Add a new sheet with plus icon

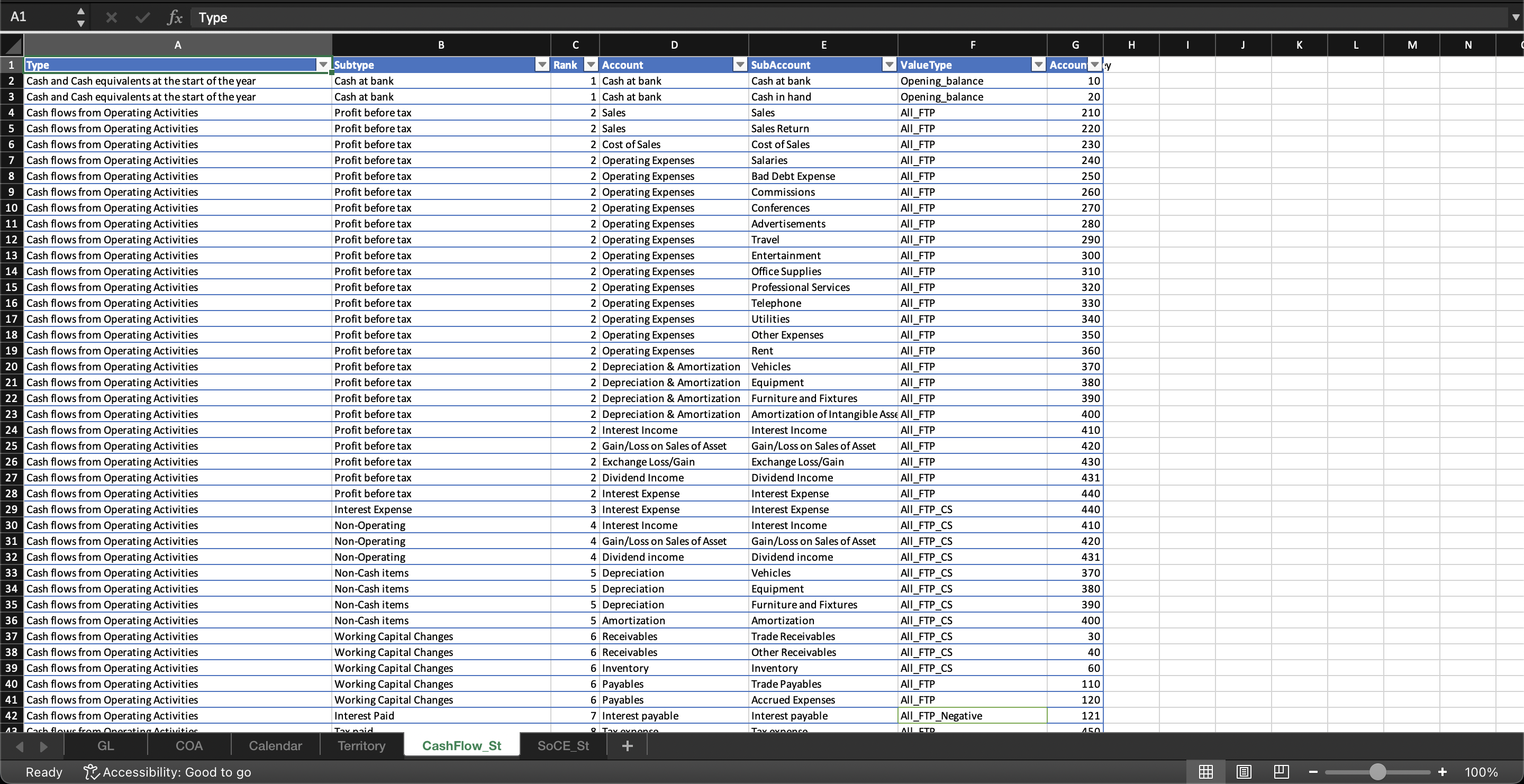pos(628,745)
